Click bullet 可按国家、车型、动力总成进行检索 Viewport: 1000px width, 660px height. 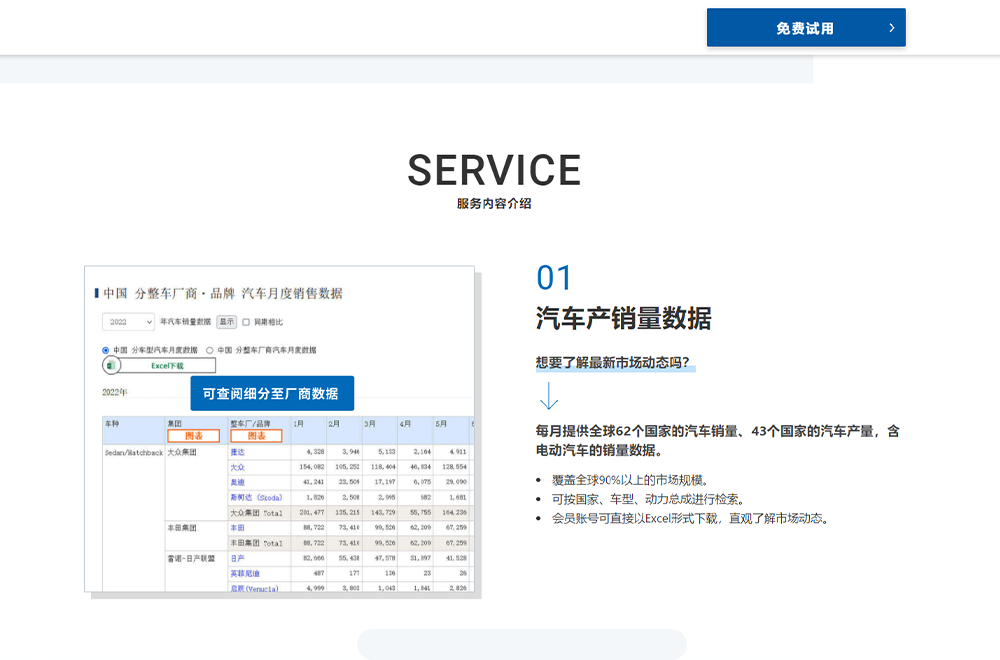pyautogui.click(x=648, y=499)
